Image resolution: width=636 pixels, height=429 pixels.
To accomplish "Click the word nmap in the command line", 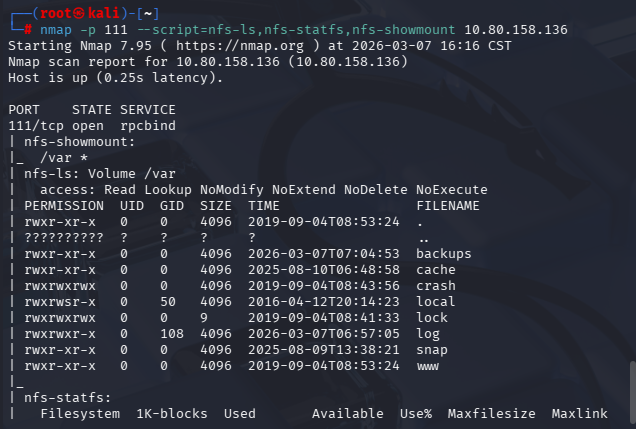I will (56, 30).
